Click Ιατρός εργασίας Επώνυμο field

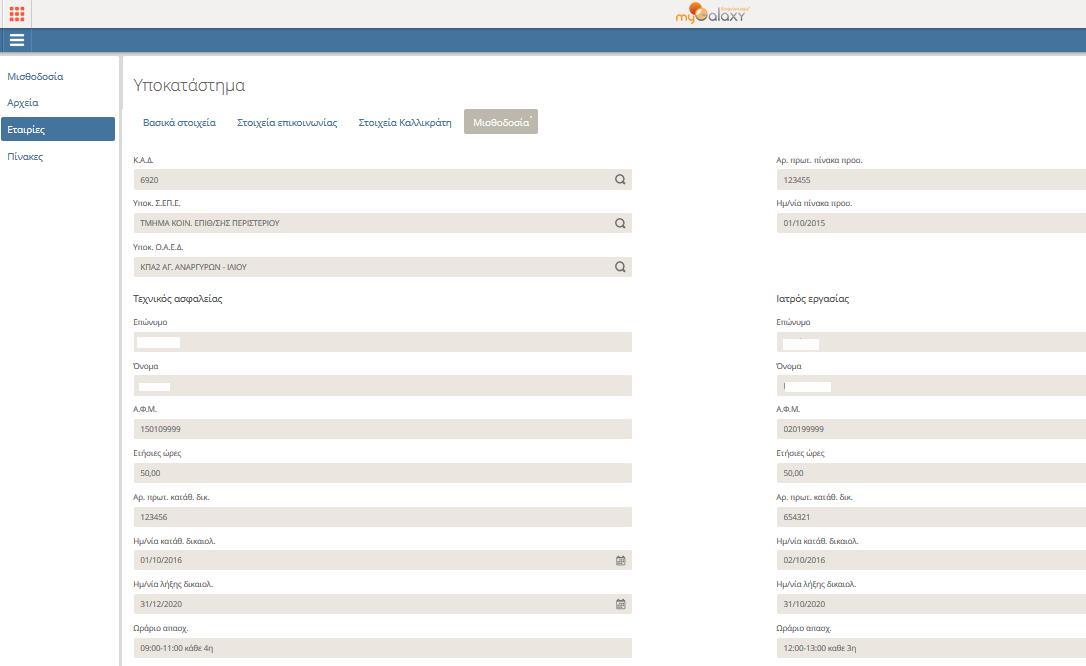point(931,342)
